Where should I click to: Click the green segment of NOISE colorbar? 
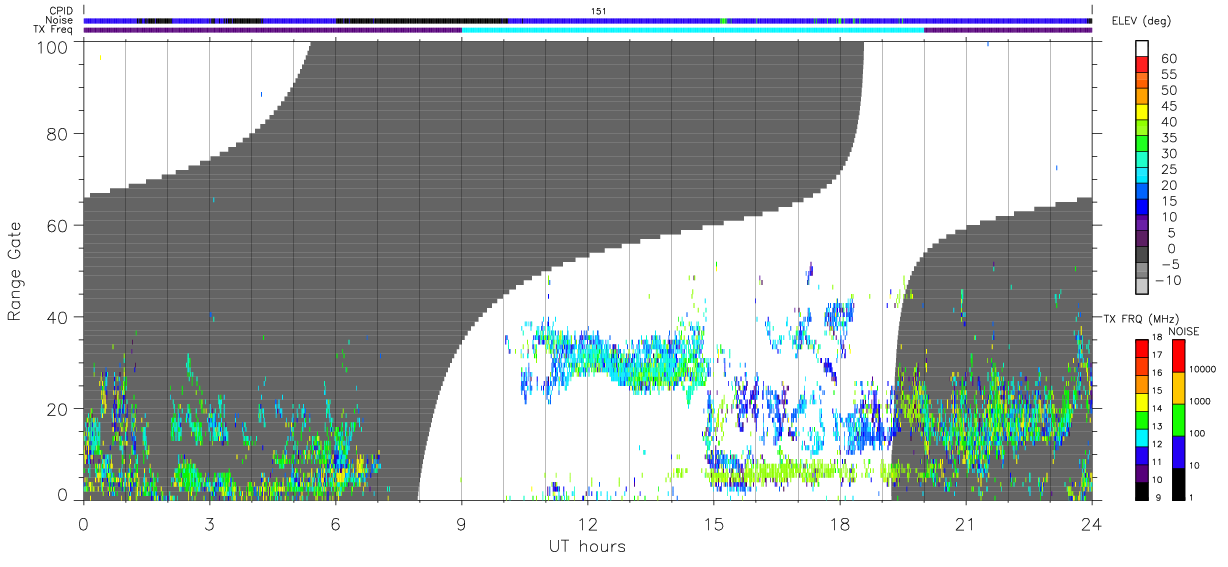[1179, 420]
